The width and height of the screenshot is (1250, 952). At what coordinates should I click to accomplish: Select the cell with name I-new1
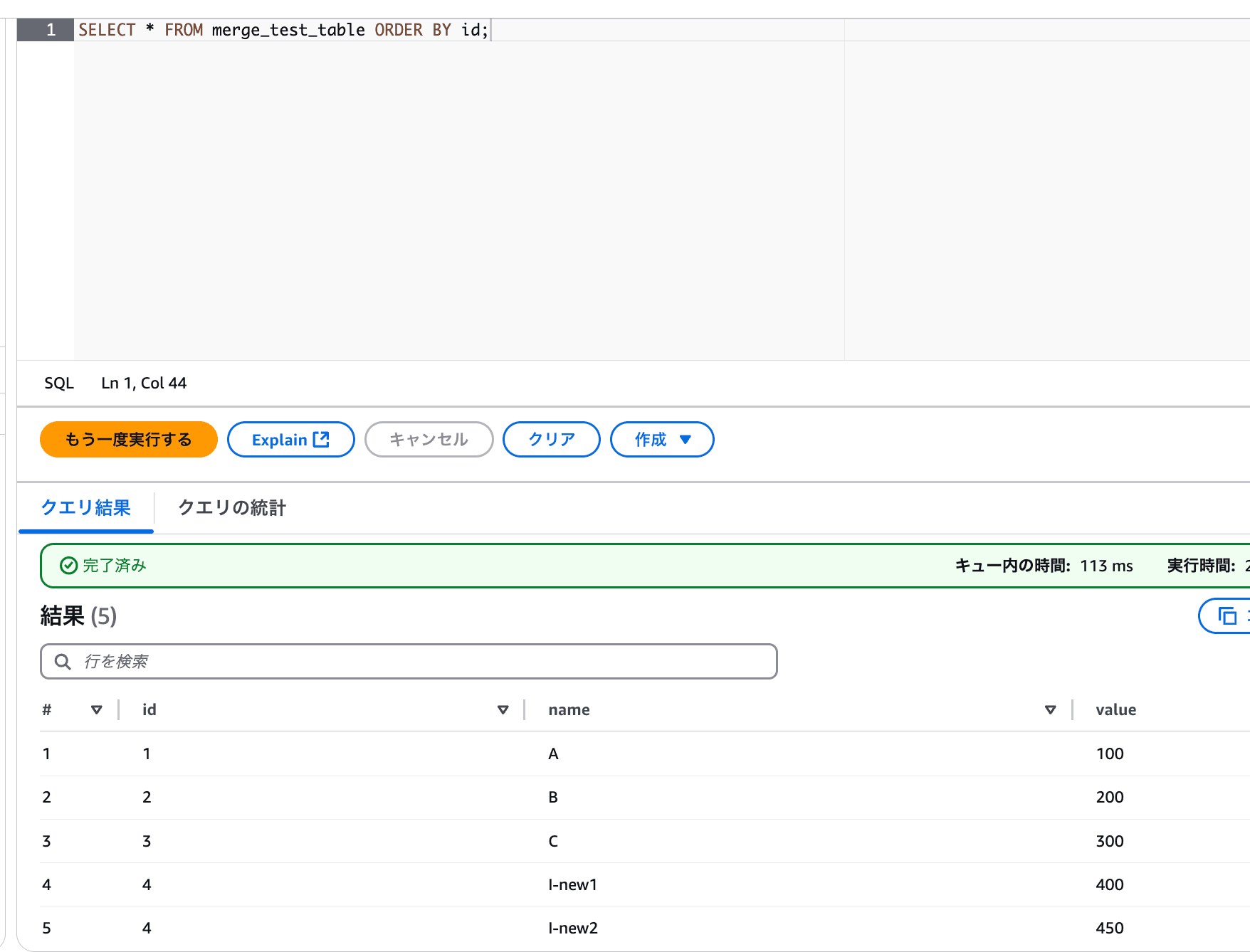click(572, 884)
